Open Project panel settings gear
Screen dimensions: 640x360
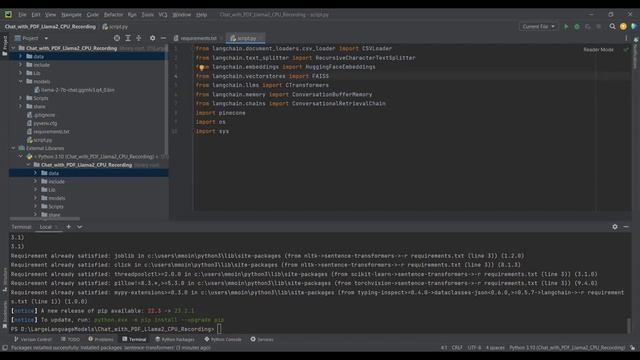point(152,38)
